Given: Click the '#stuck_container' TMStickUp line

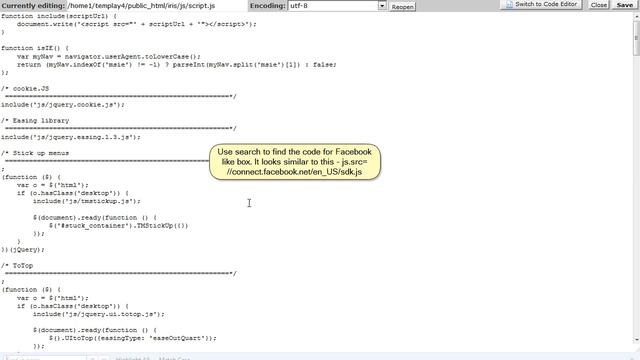Looking at the screenshot, I should (x=118, y=226).
